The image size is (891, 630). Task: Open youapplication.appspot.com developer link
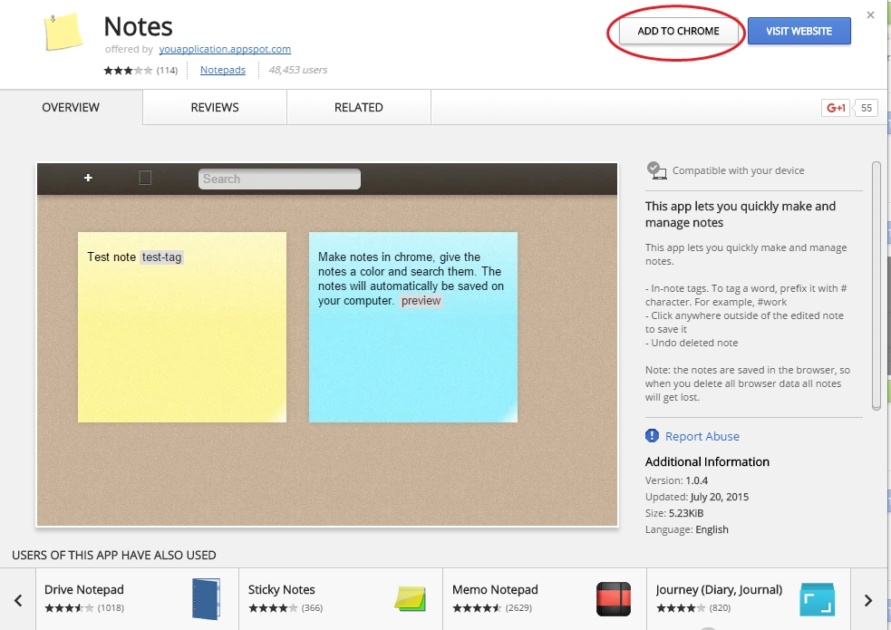tap(224, 49)
